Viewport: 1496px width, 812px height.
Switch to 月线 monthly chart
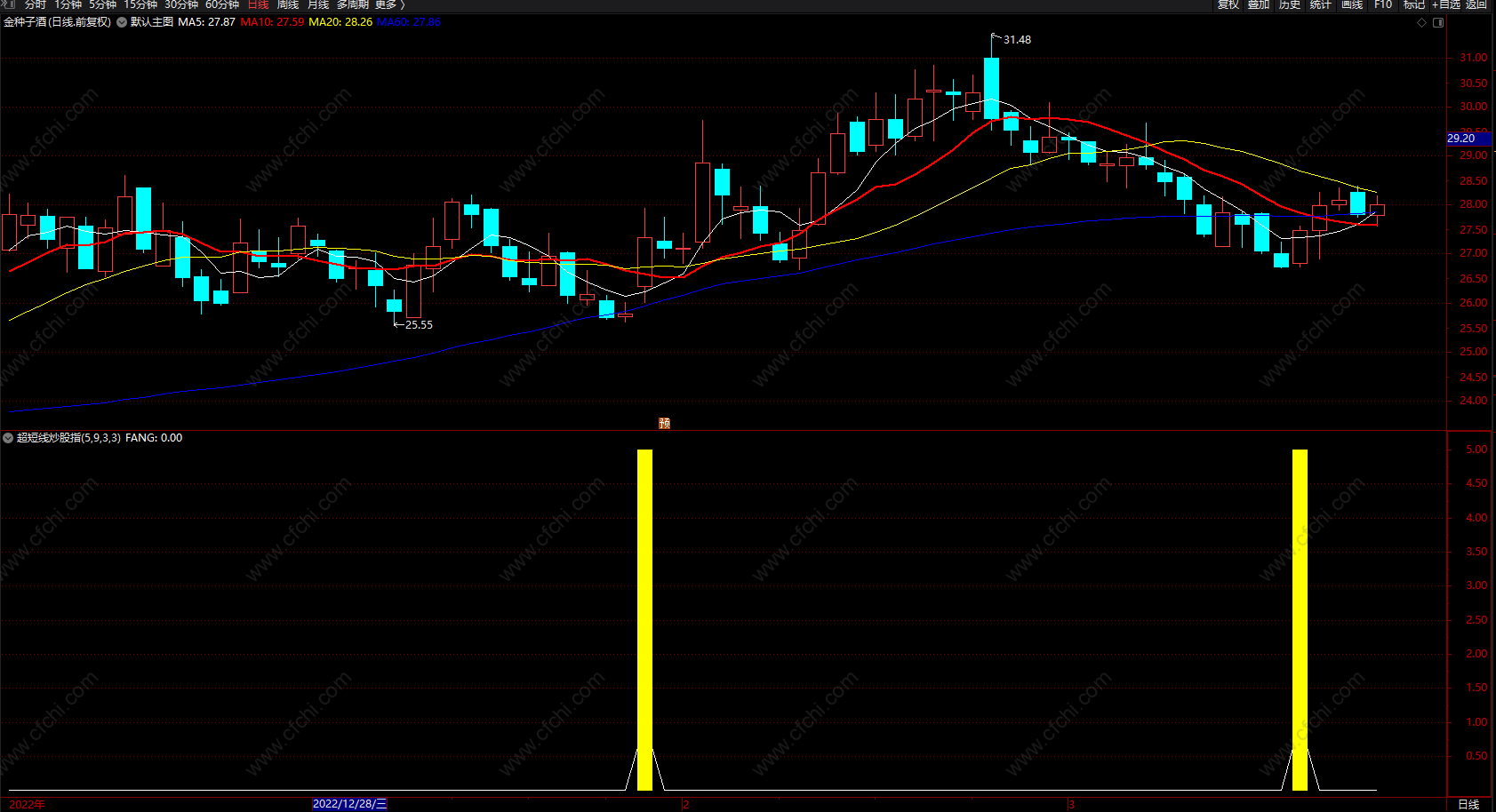coord(318,4)
